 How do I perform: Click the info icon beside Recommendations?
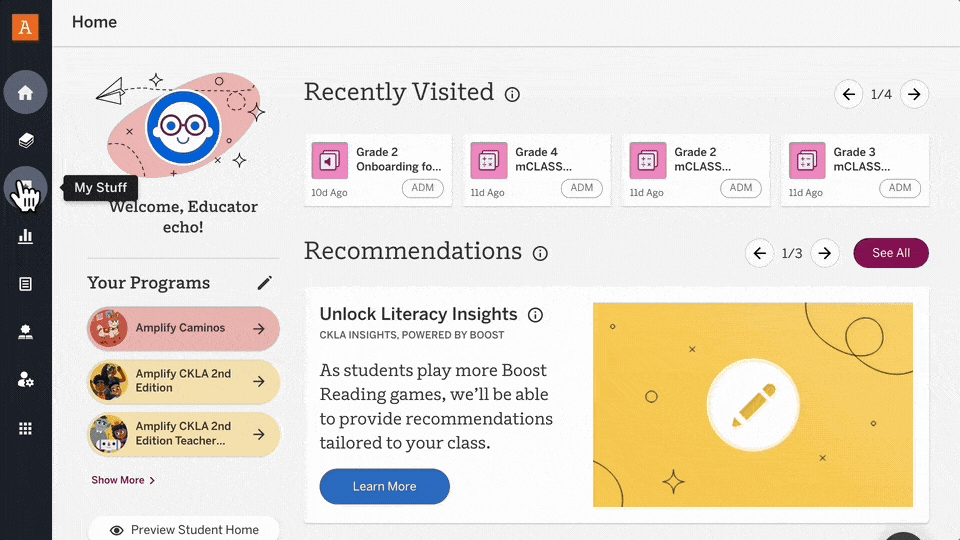pos(540,254)
